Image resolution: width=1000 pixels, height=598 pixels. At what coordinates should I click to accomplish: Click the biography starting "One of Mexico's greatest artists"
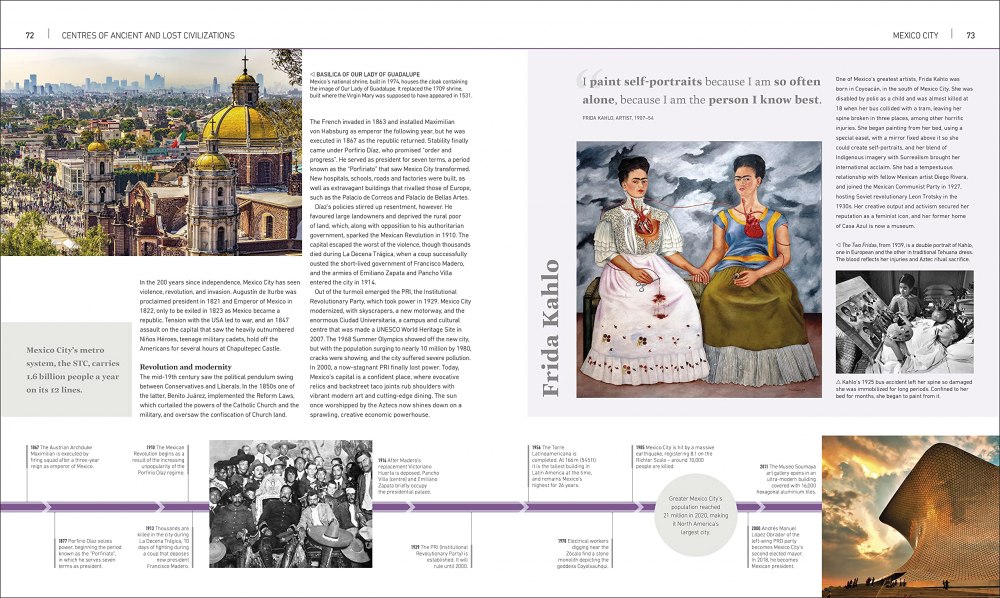(904, 152)
